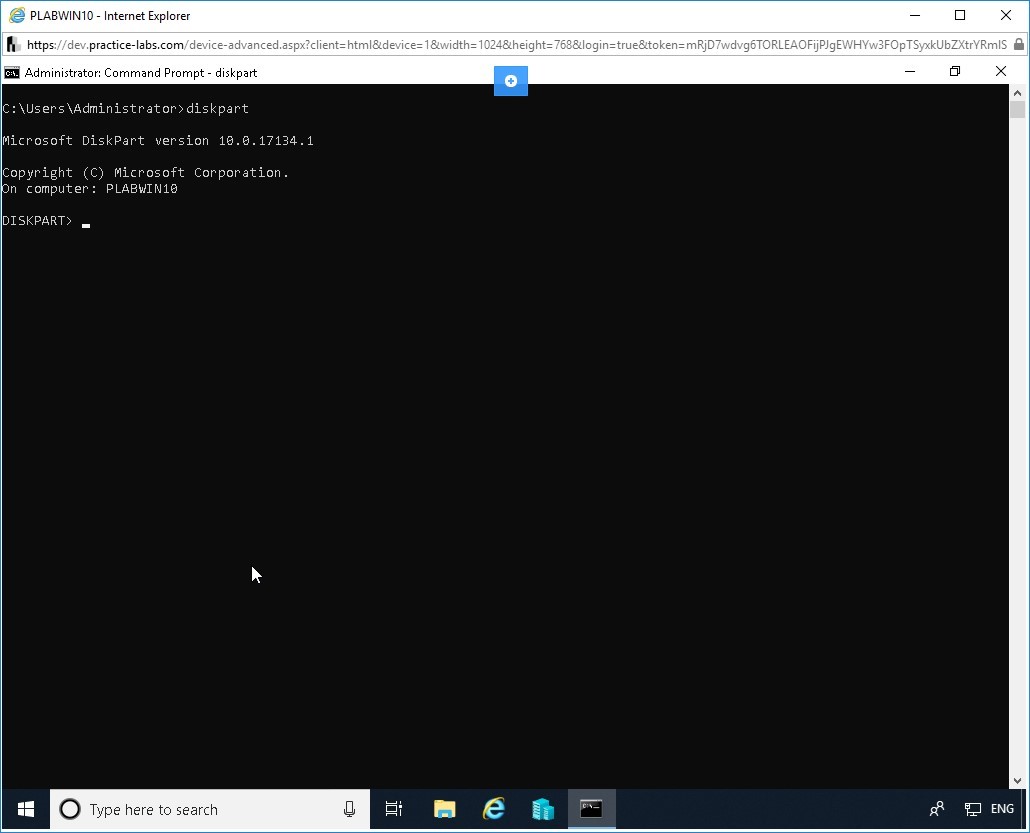1030x833 pixels.
Task: Launch File Explorer from the taskbar
Action: tap(445, 809)
